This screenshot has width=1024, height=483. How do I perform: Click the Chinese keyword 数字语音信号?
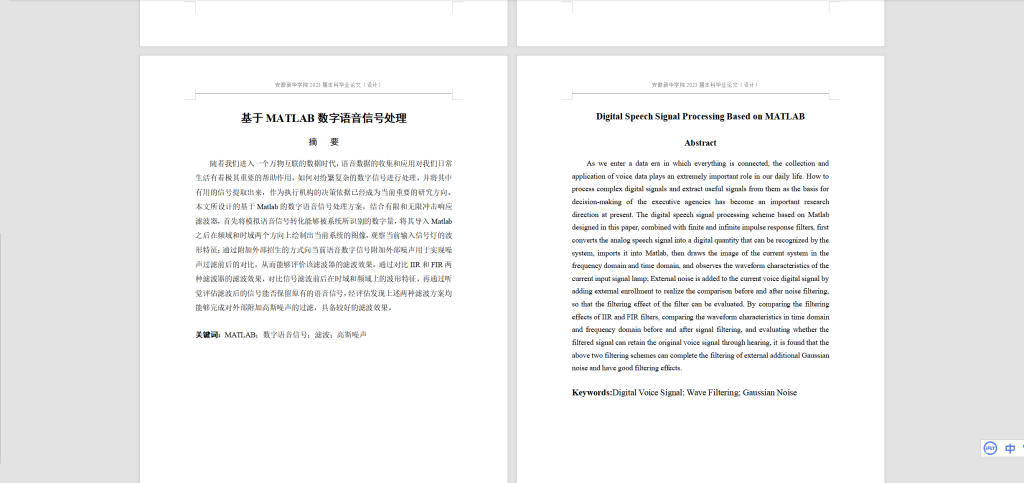(285, 335)
